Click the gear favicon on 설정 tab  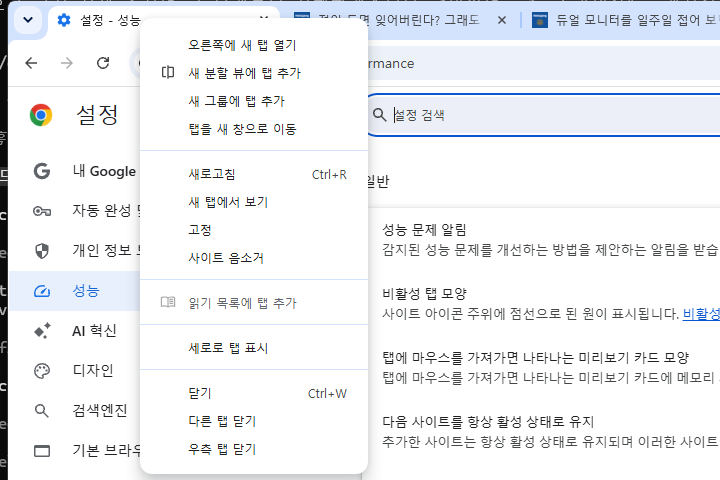coord(64,20)
